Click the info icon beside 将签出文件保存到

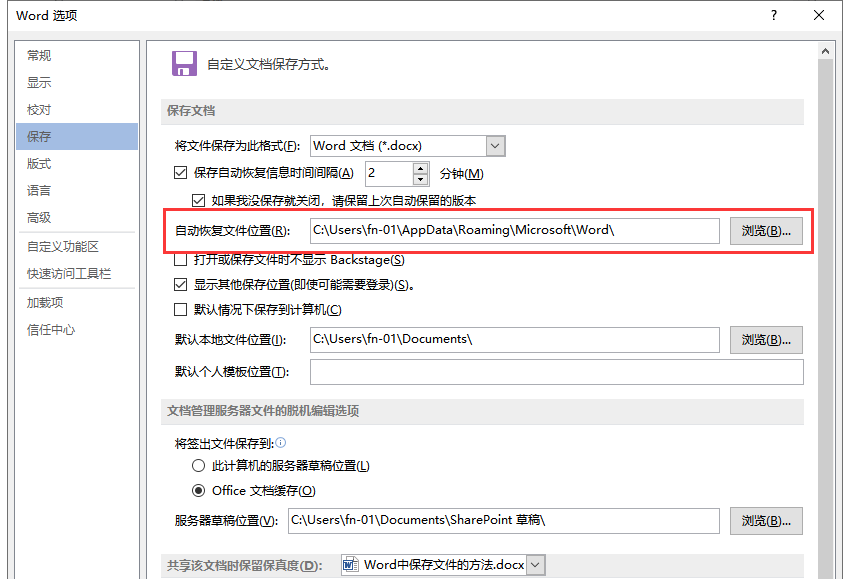[x=281, y=443]
